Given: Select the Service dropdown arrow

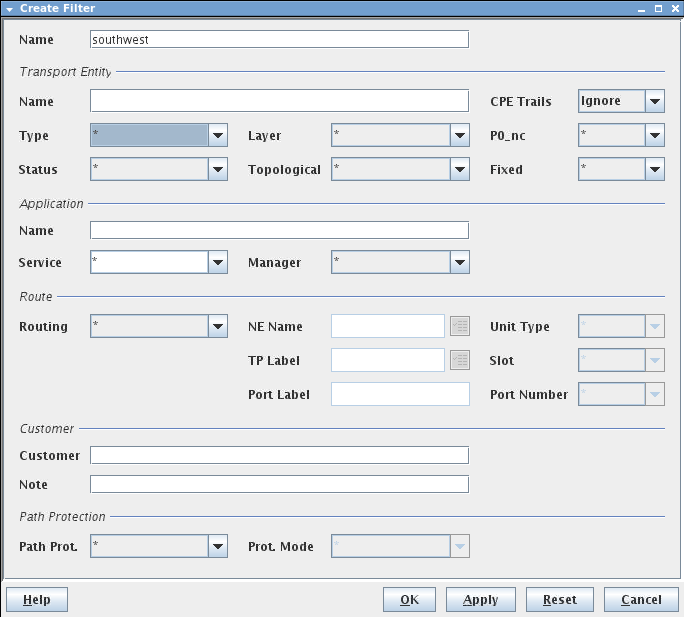Looking at the screenshot, I should tap(218, 262).
